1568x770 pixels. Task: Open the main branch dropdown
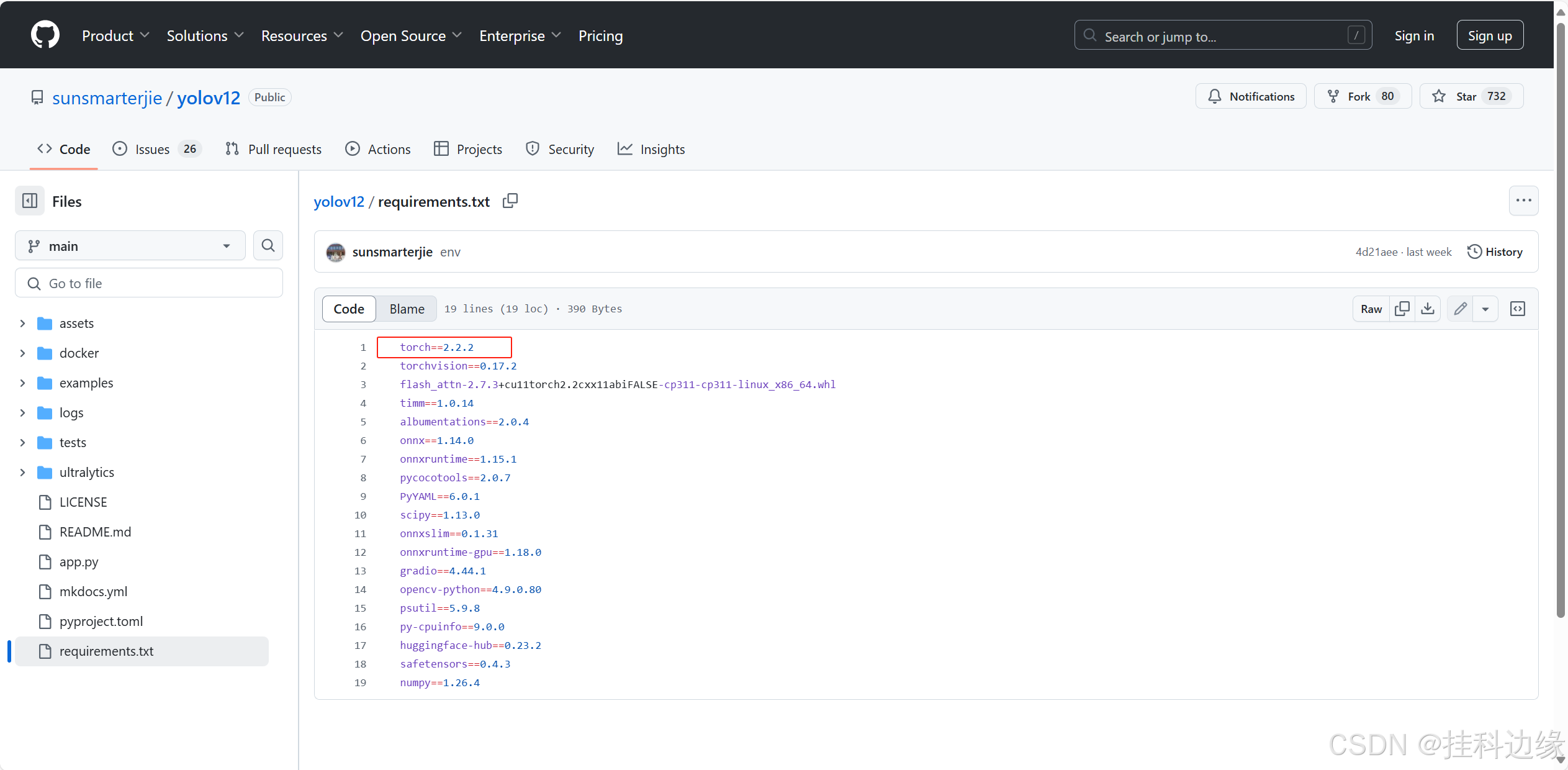click(x=130, y=246)
